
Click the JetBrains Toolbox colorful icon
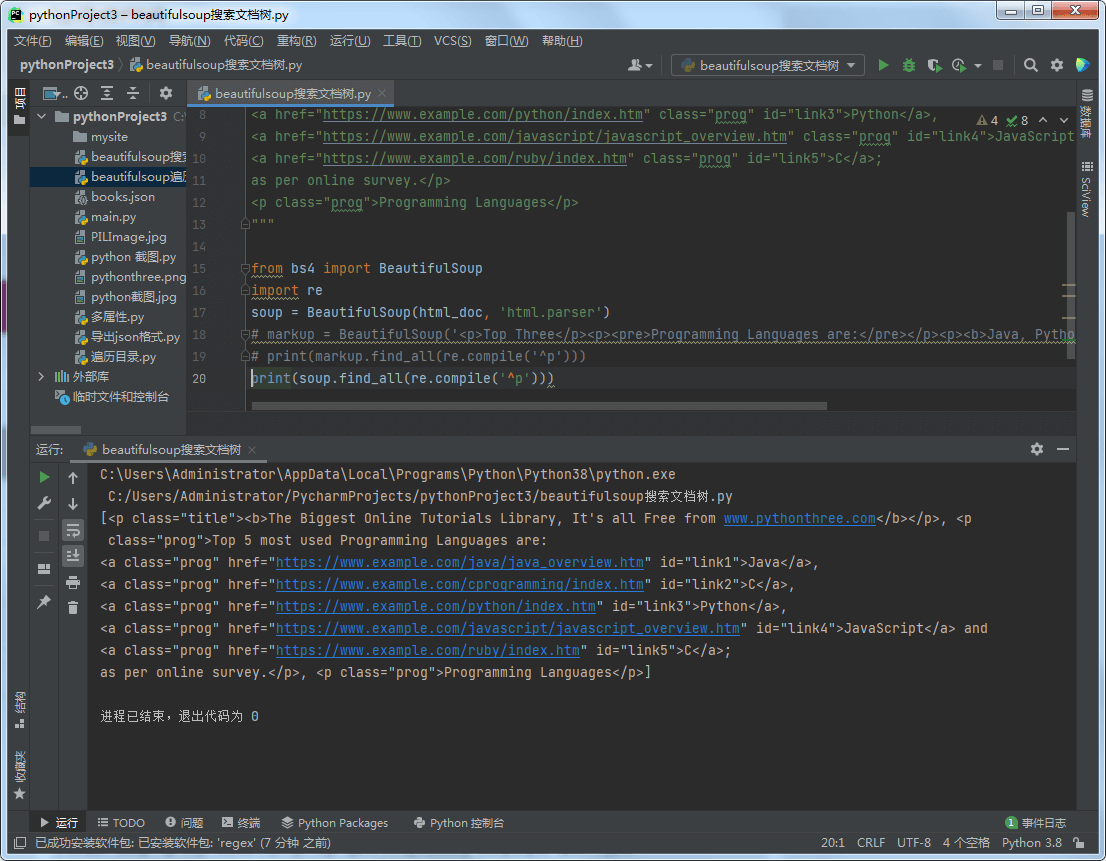tap(1083, 66)
